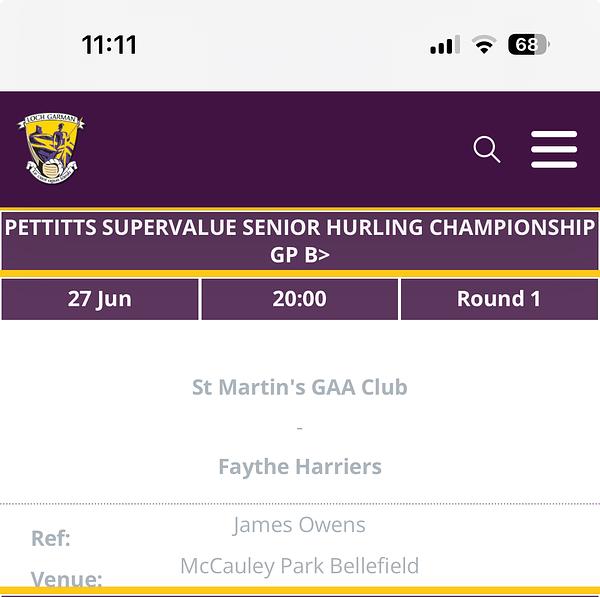Select the 27 Jun date cell
This screenshot has width=600, height=597.
pyautogui.click(x=100, y=299)
